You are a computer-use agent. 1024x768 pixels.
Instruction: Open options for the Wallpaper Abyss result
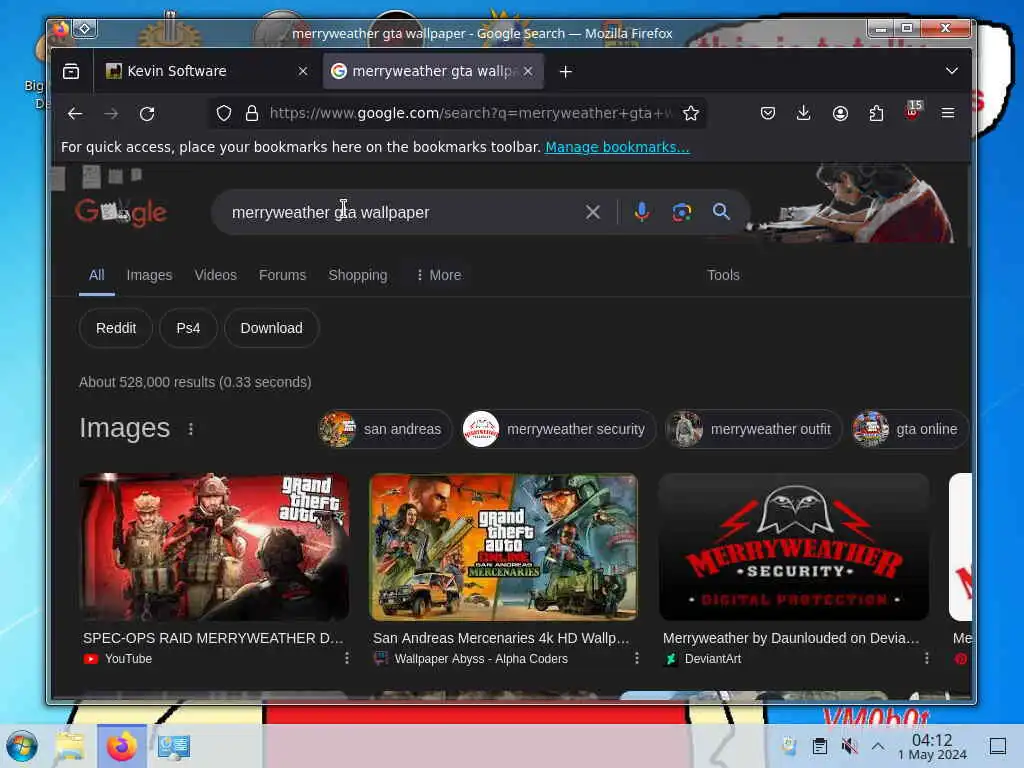(x=637, y=658)
